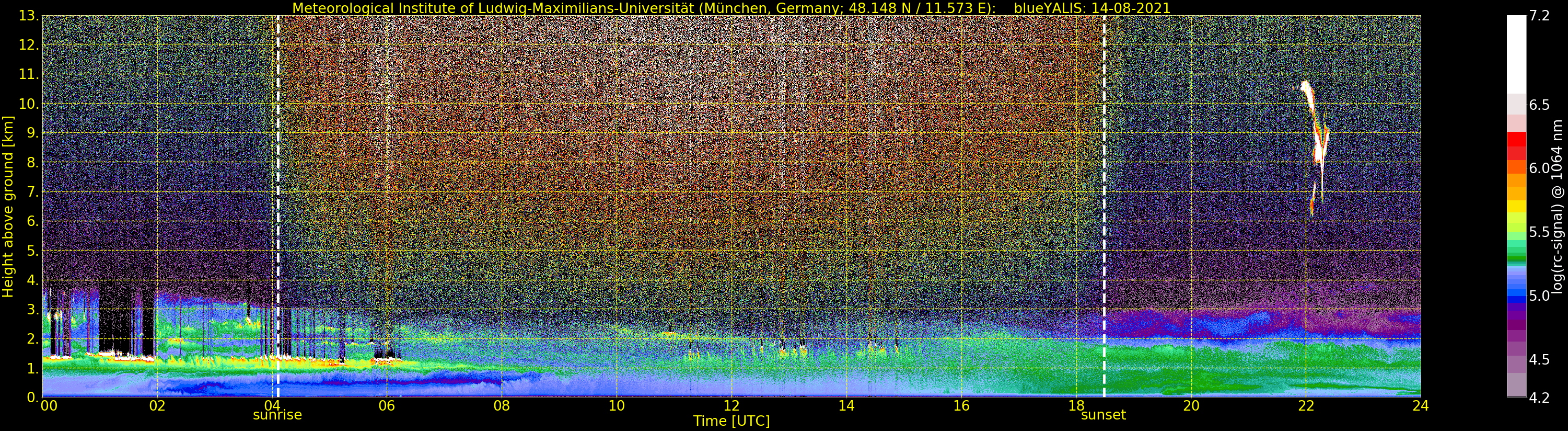The height and width of the screenshot is (431, 1568).
Task: Click the white dashed sunrise marker line
Action: click(x=277, y=207)
